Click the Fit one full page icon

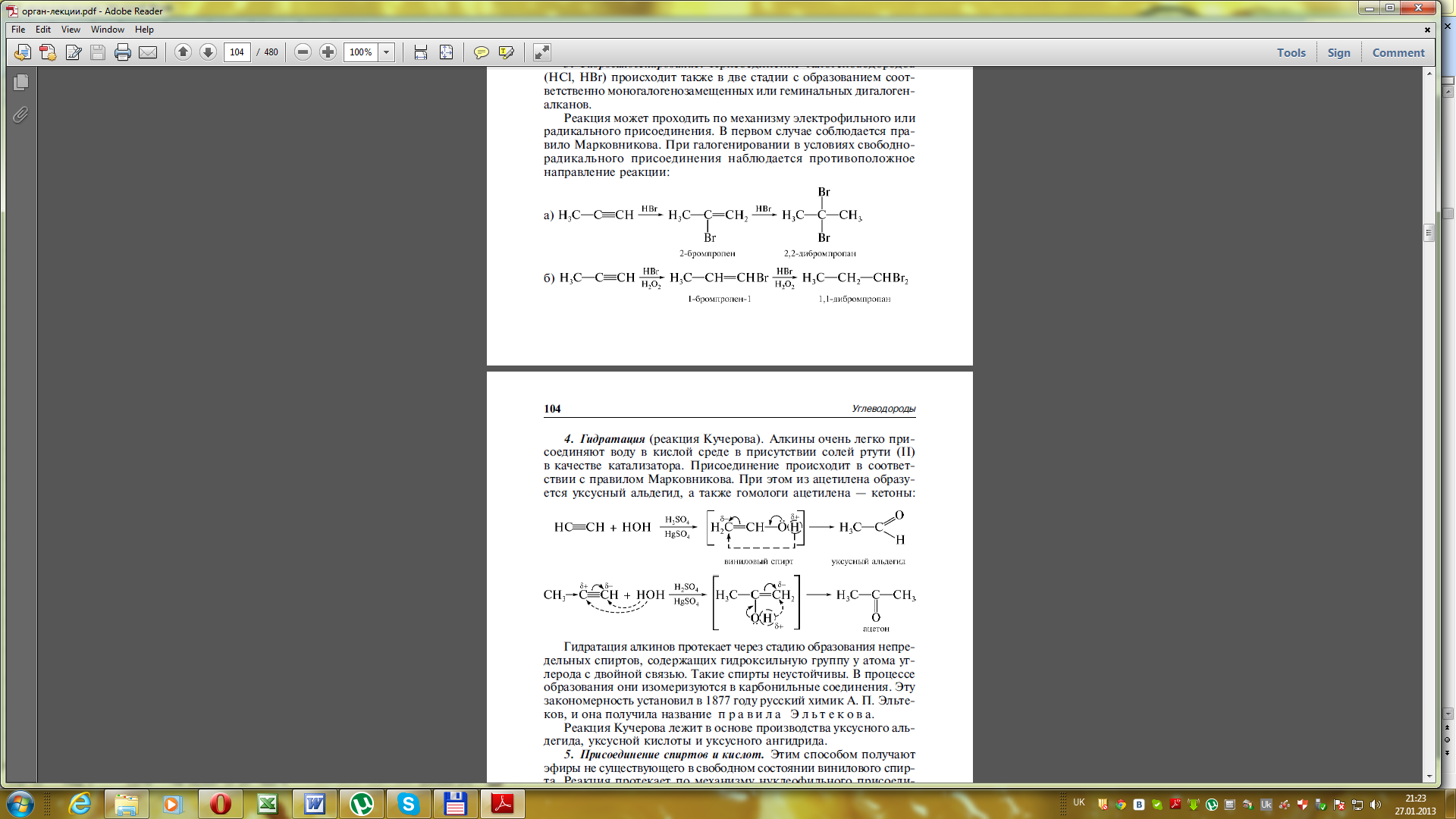446,52
